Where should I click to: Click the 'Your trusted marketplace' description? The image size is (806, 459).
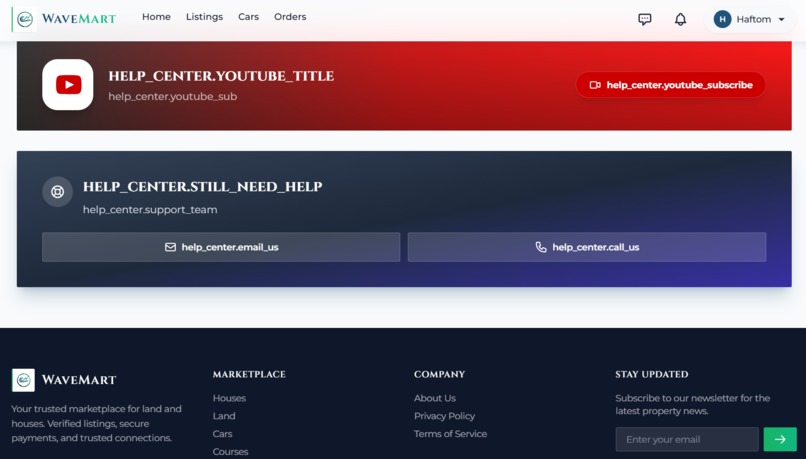[97, 424]
